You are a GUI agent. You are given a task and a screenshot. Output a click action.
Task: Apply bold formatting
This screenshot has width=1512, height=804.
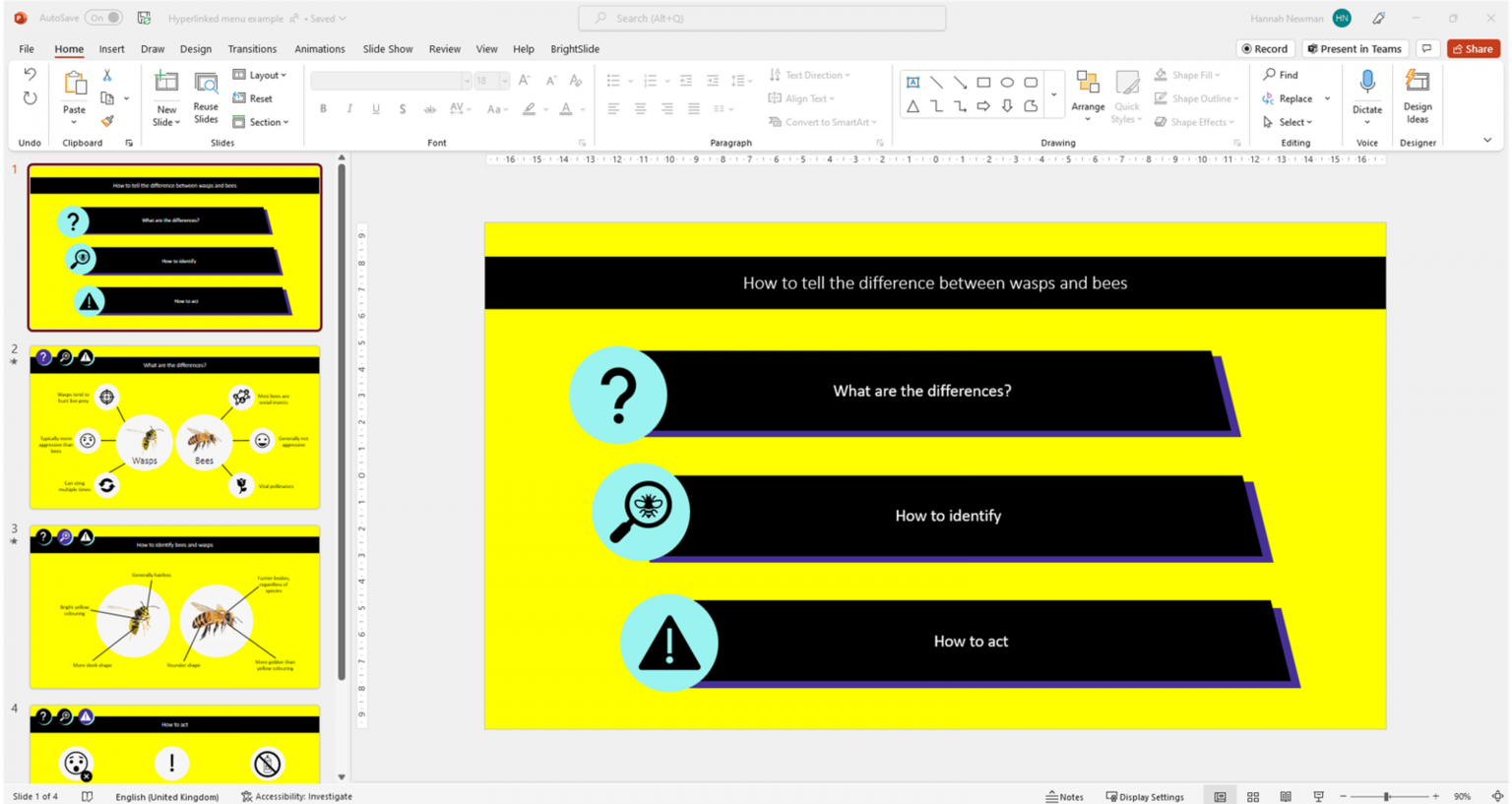click(x=323, y=108)
